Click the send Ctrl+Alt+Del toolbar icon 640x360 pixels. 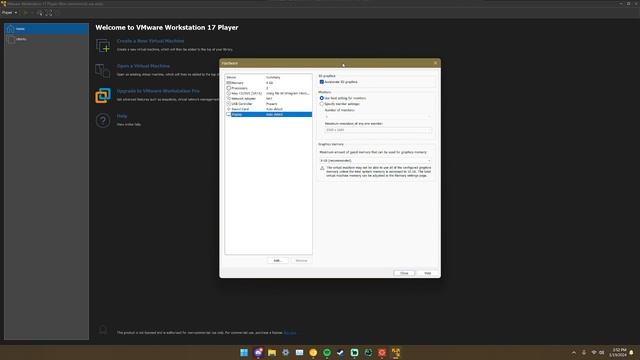(x=40, y=13)
